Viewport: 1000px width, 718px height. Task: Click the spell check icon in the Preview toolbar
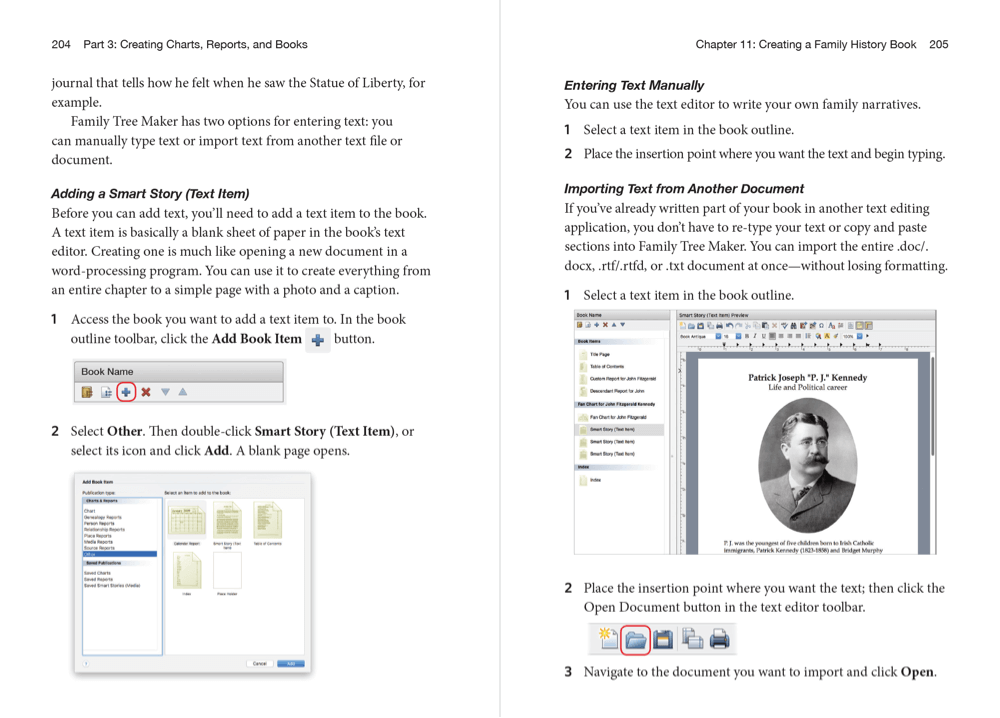784,325
